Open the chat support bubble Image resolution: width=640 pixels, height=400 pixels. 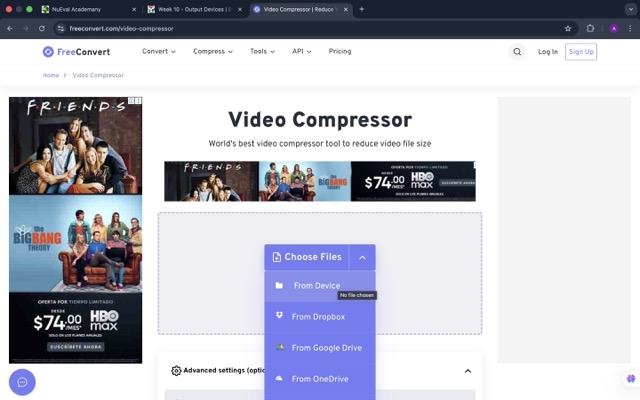tap(22, 382)
